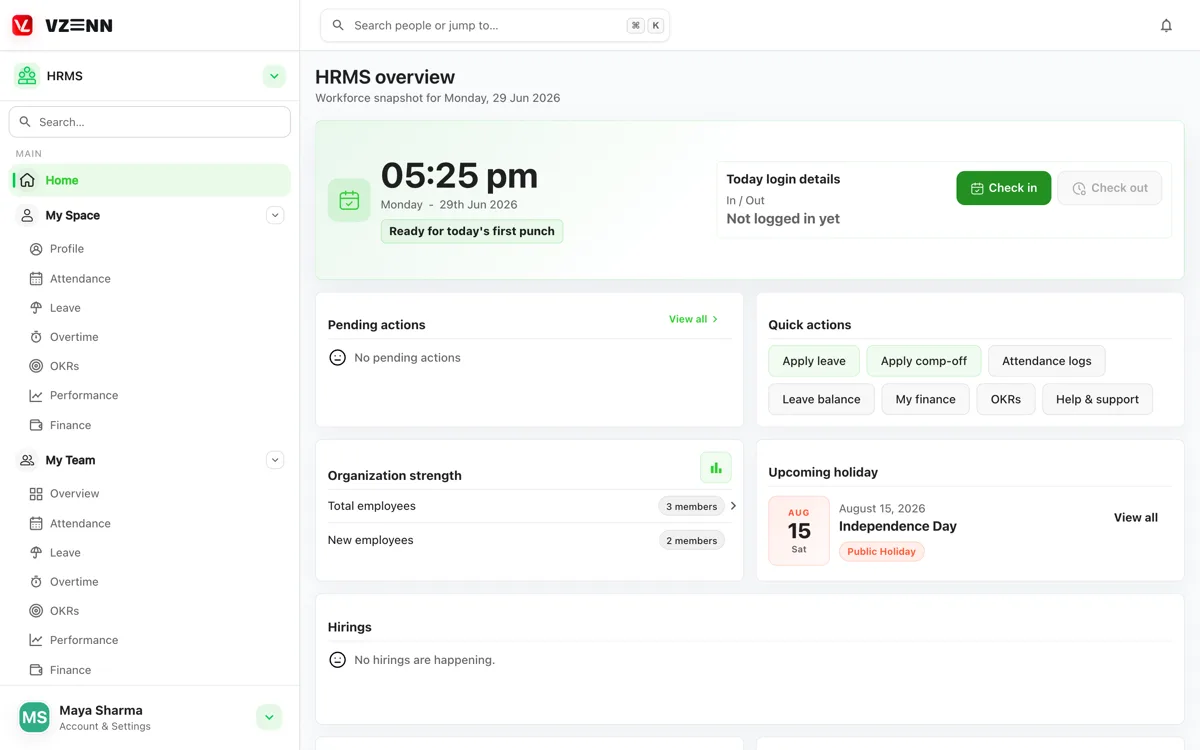The height and width of the screenshot is (750, 1200).
Task: Click Independence Day holiday title
Action: 898,526
